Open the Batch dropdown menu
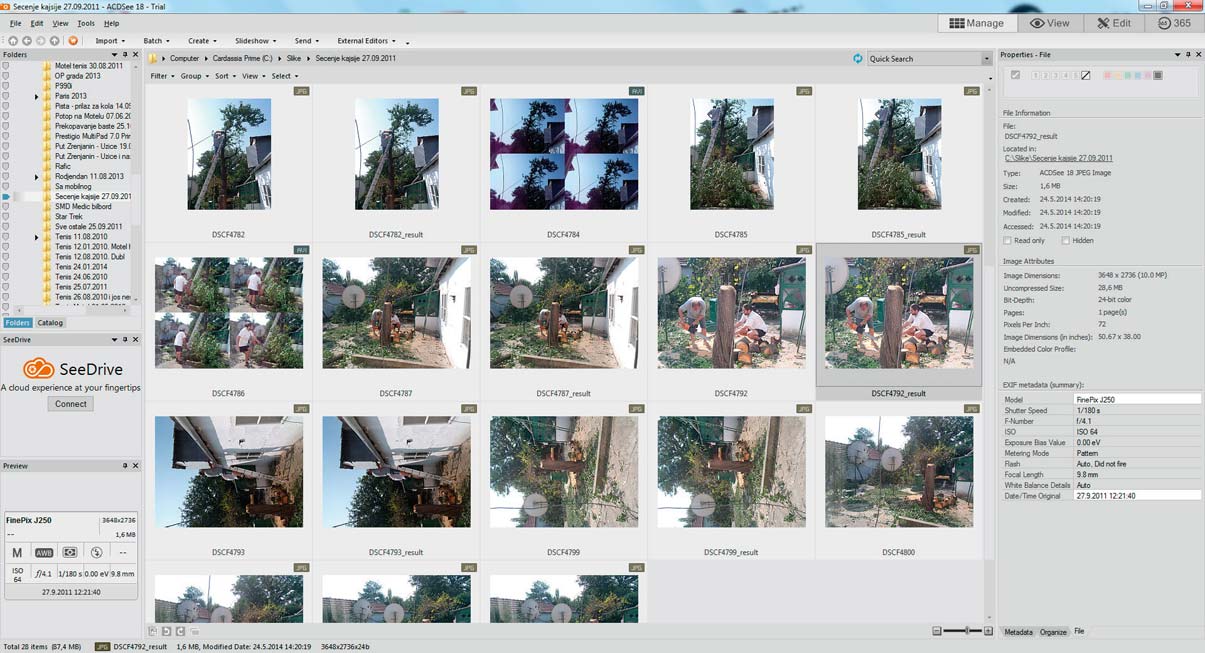This screenshot has width=1205, height=653. point(156,41)
